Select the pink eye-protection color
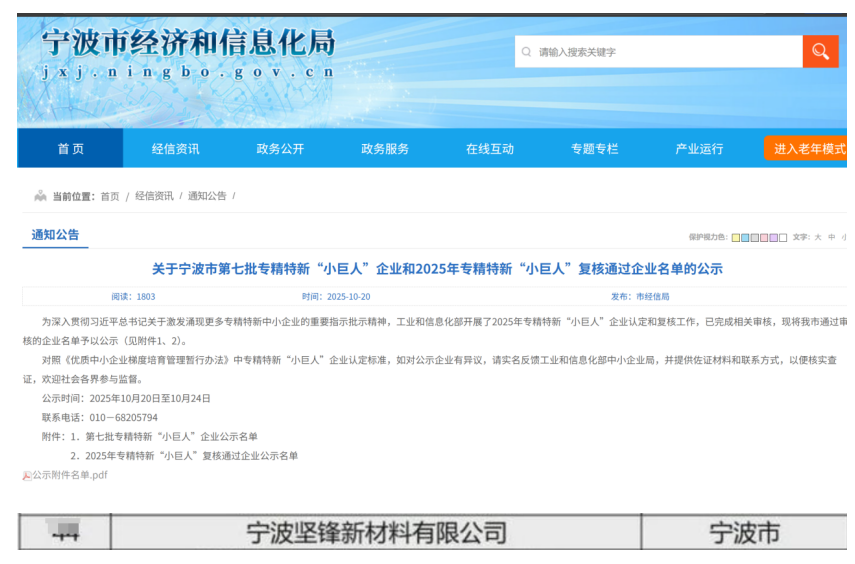The width and height of the screenshot is (855, 564). (x=765, y=238)
